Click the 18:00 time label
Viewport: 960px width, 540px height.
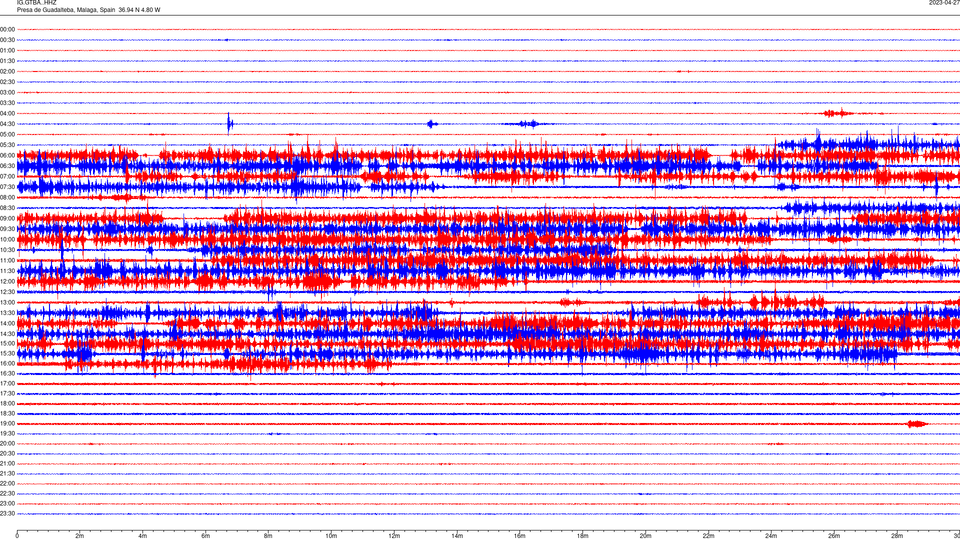pyautogui.click(x=7, y=403)
